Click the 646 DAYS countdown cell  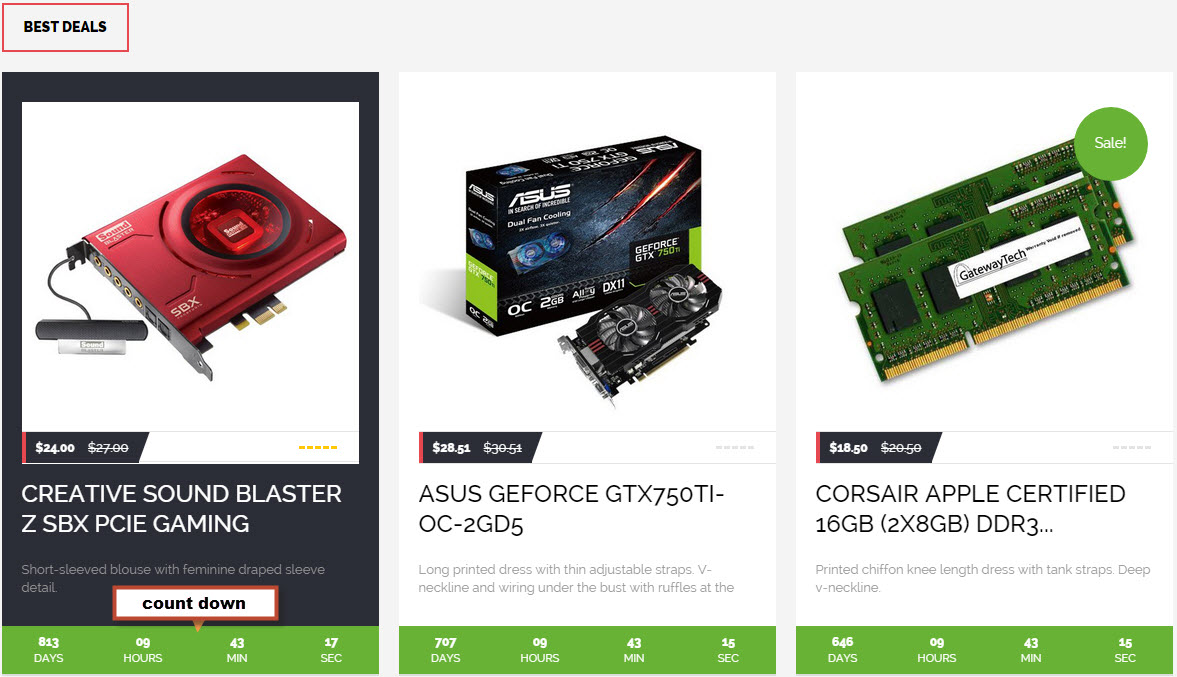[842, 650]
